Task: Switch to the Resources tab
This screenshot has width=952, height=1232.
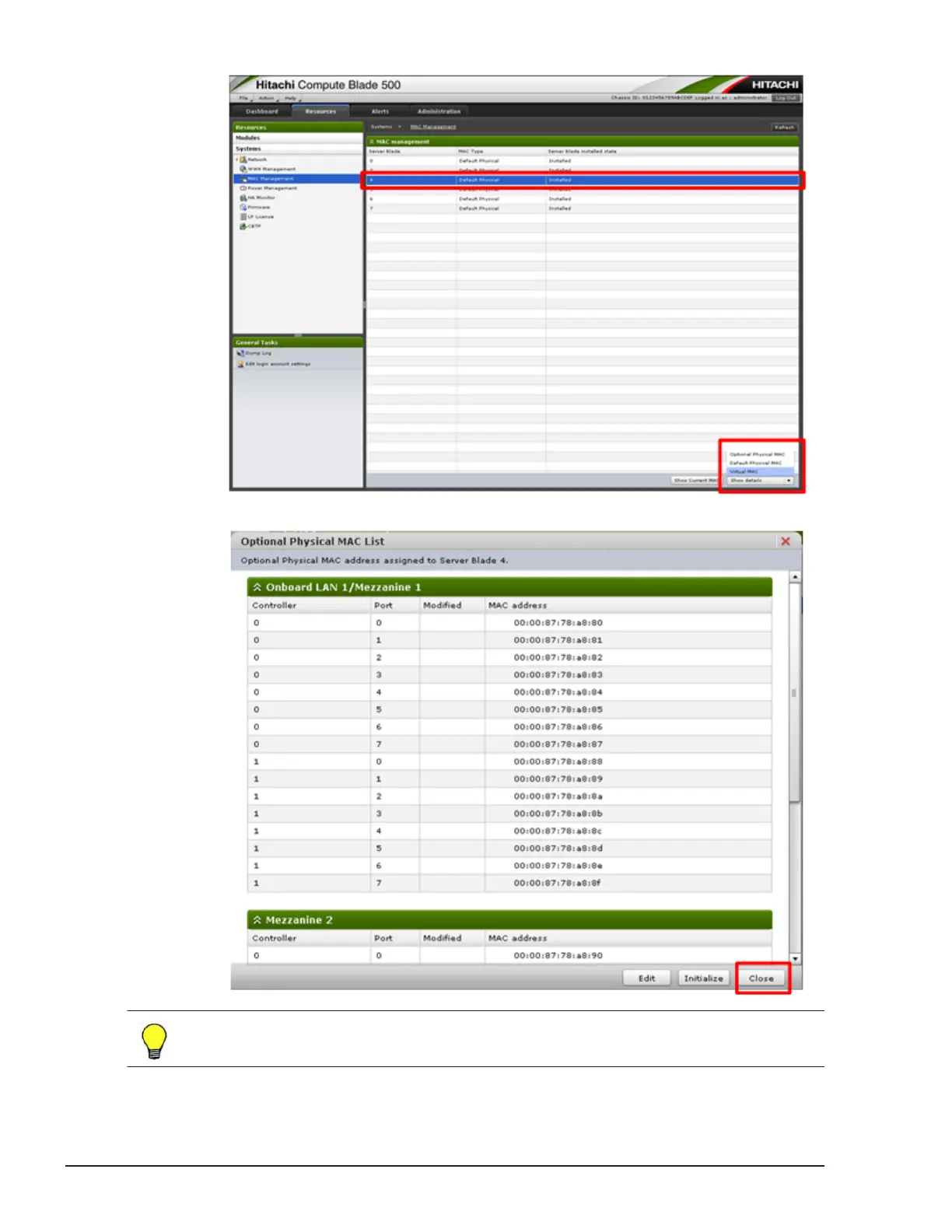Action: [320, 111]
